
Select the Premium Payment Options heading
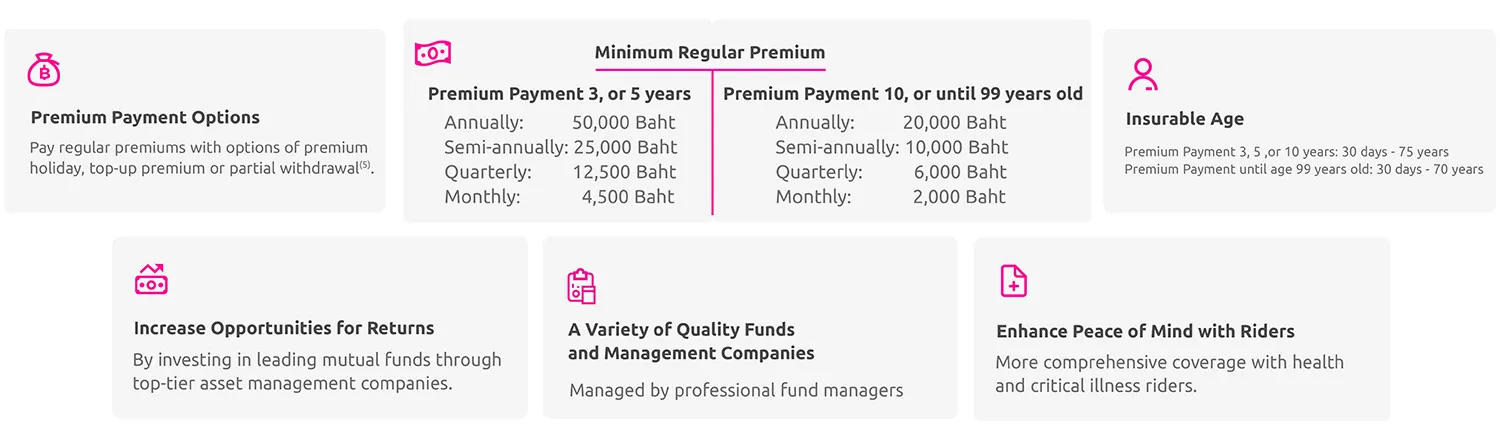point(145,117)
